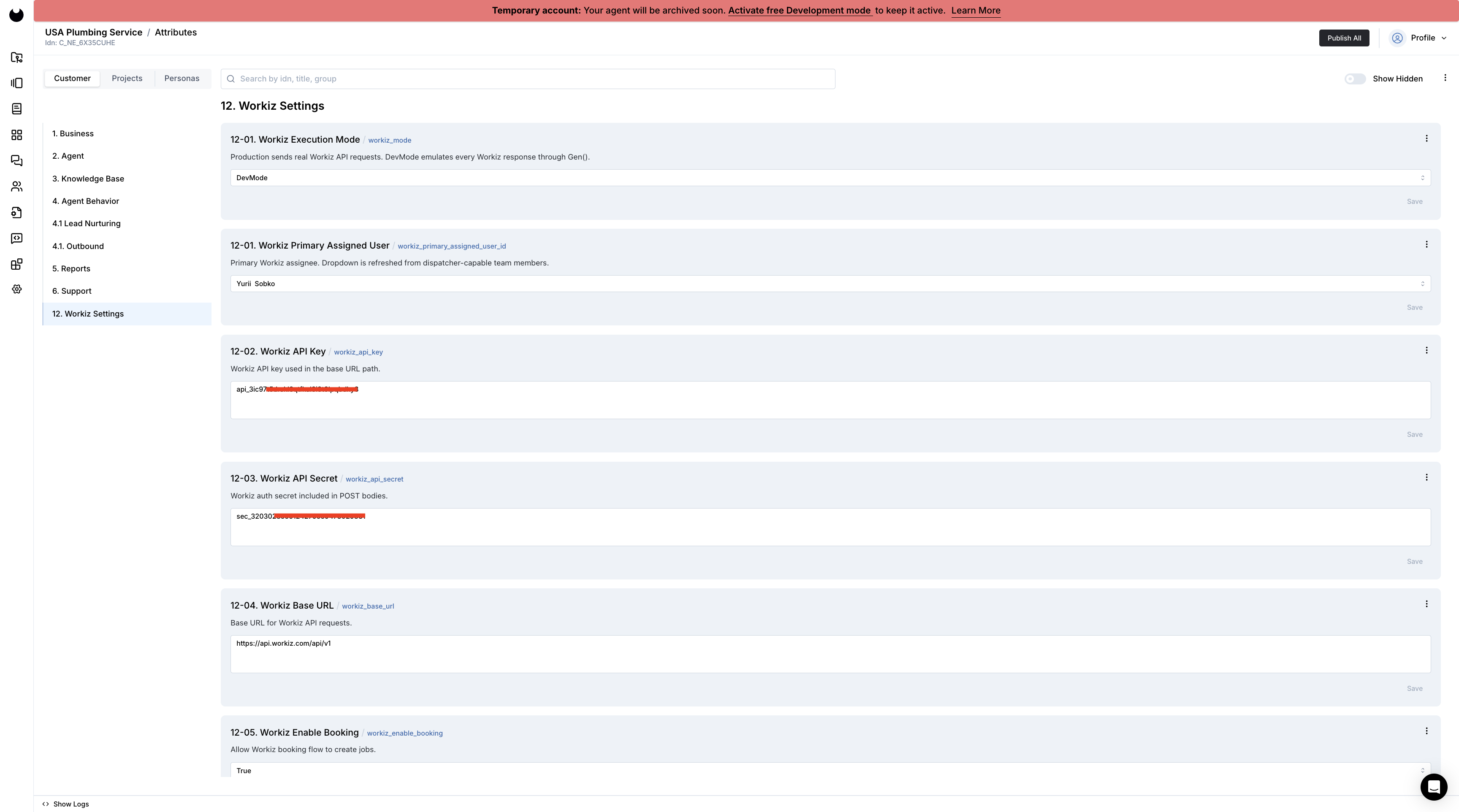
Task: Save the Workiz Base URL setting
Action: [1414, 689]
